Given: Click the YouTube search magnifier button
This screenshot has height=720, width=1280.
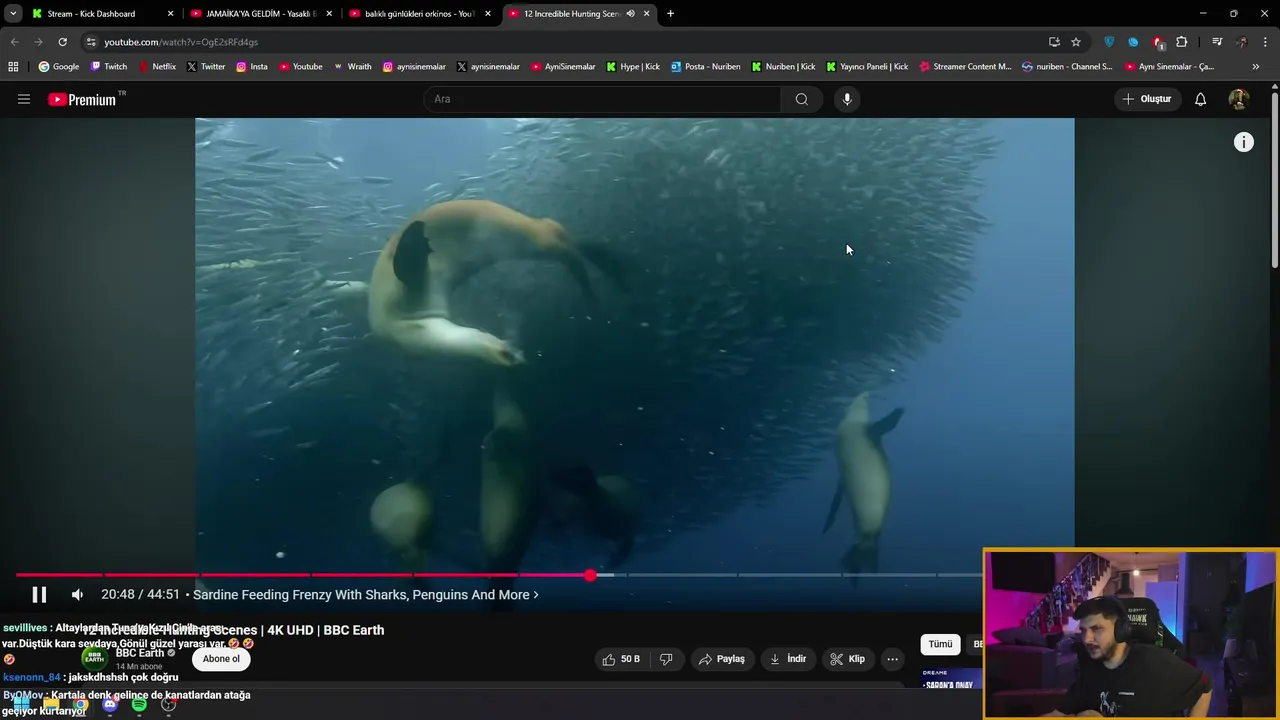Looking at the screenshot, I should coord(801,99).
